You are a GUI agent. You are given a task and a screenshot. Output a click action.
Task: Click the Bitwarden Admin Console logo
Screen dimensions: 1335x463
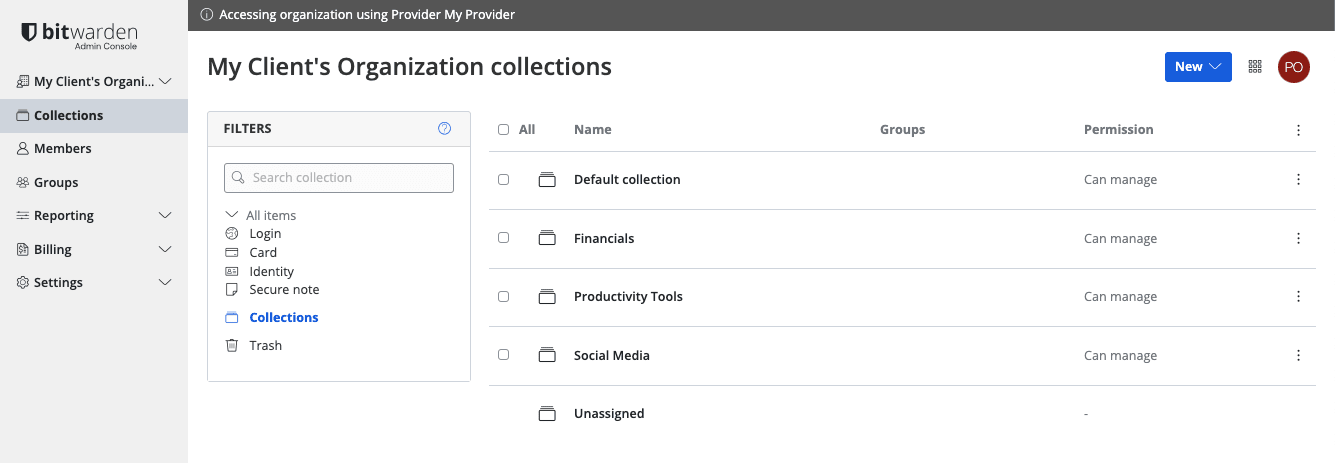[79, 35]
